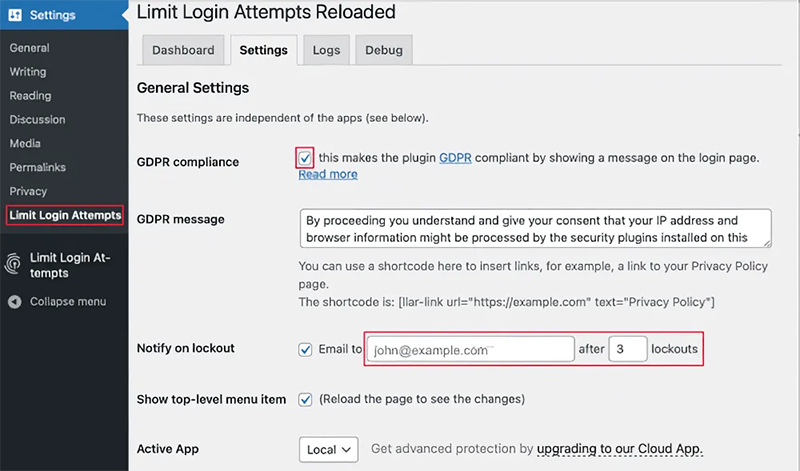Open the Logs tab
The image size is (800, 471).
[x=327, y=50]
